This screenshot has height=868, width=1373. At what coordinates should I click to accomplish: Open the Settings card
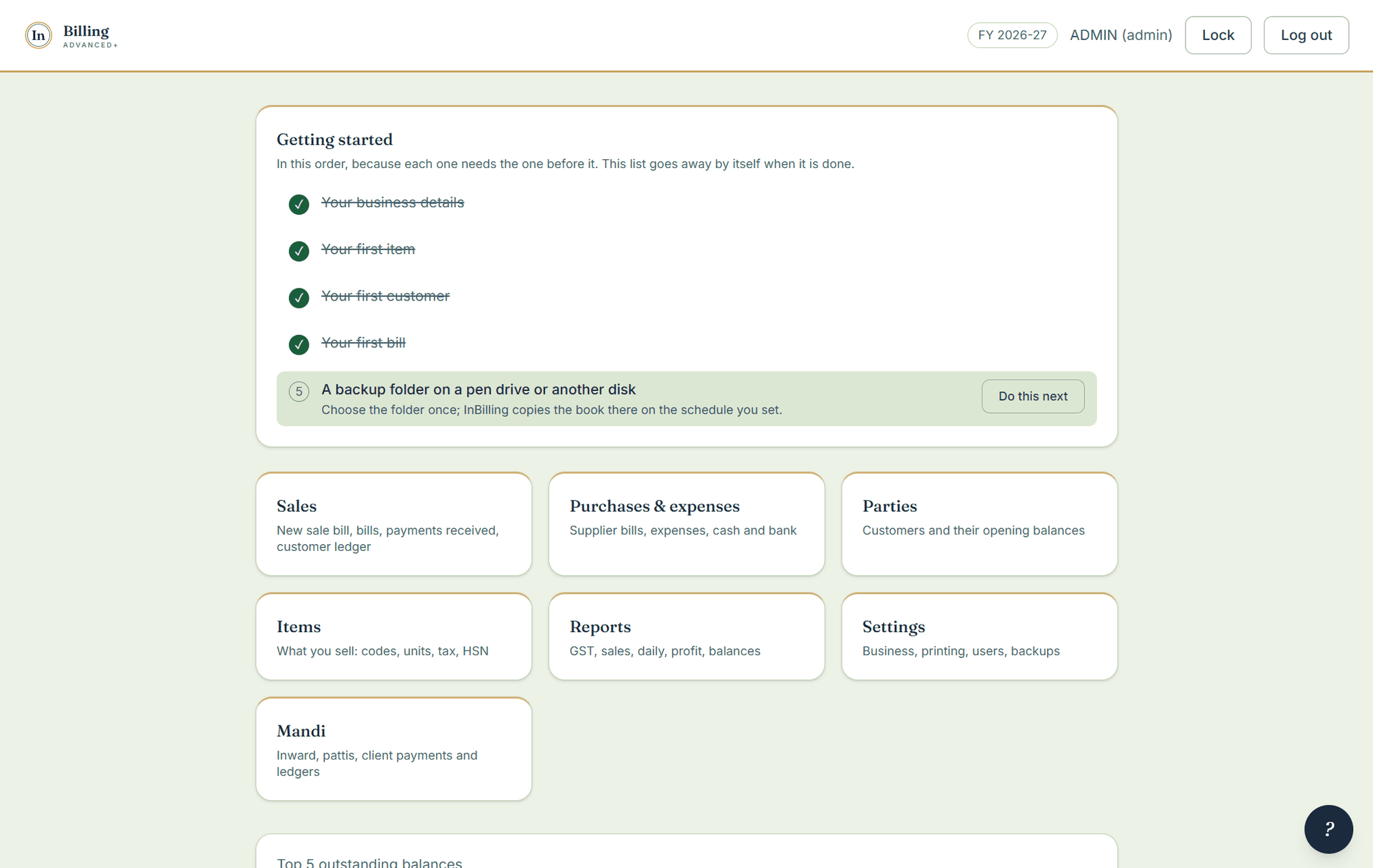point(979,636)
